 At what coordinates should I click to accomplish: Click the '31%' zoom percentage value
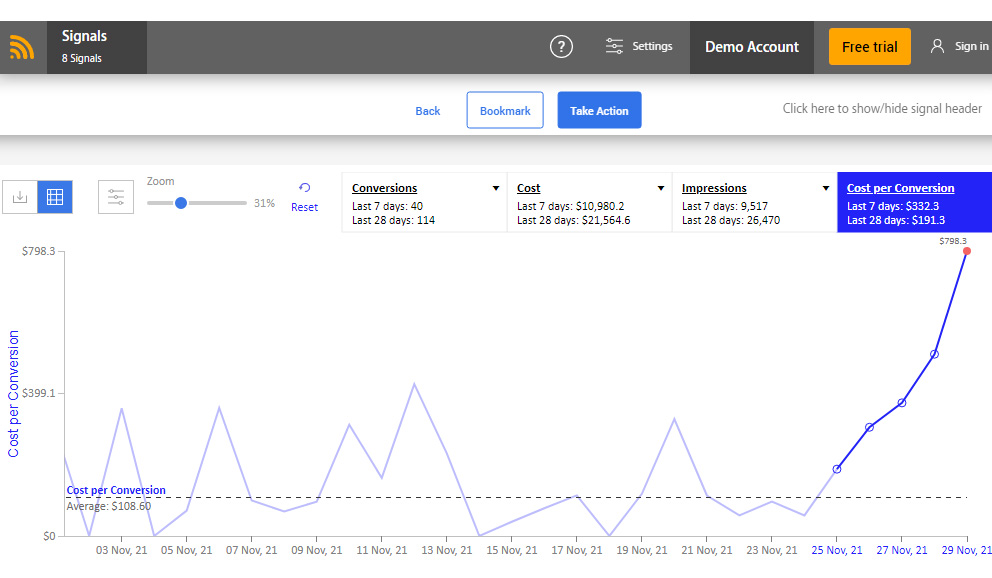pyautogui.click(x=264, y=203)
